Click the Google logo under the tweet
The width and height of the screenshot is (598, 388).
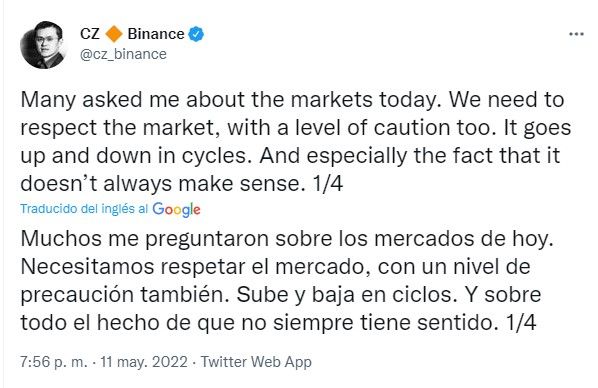pos(176,209)
